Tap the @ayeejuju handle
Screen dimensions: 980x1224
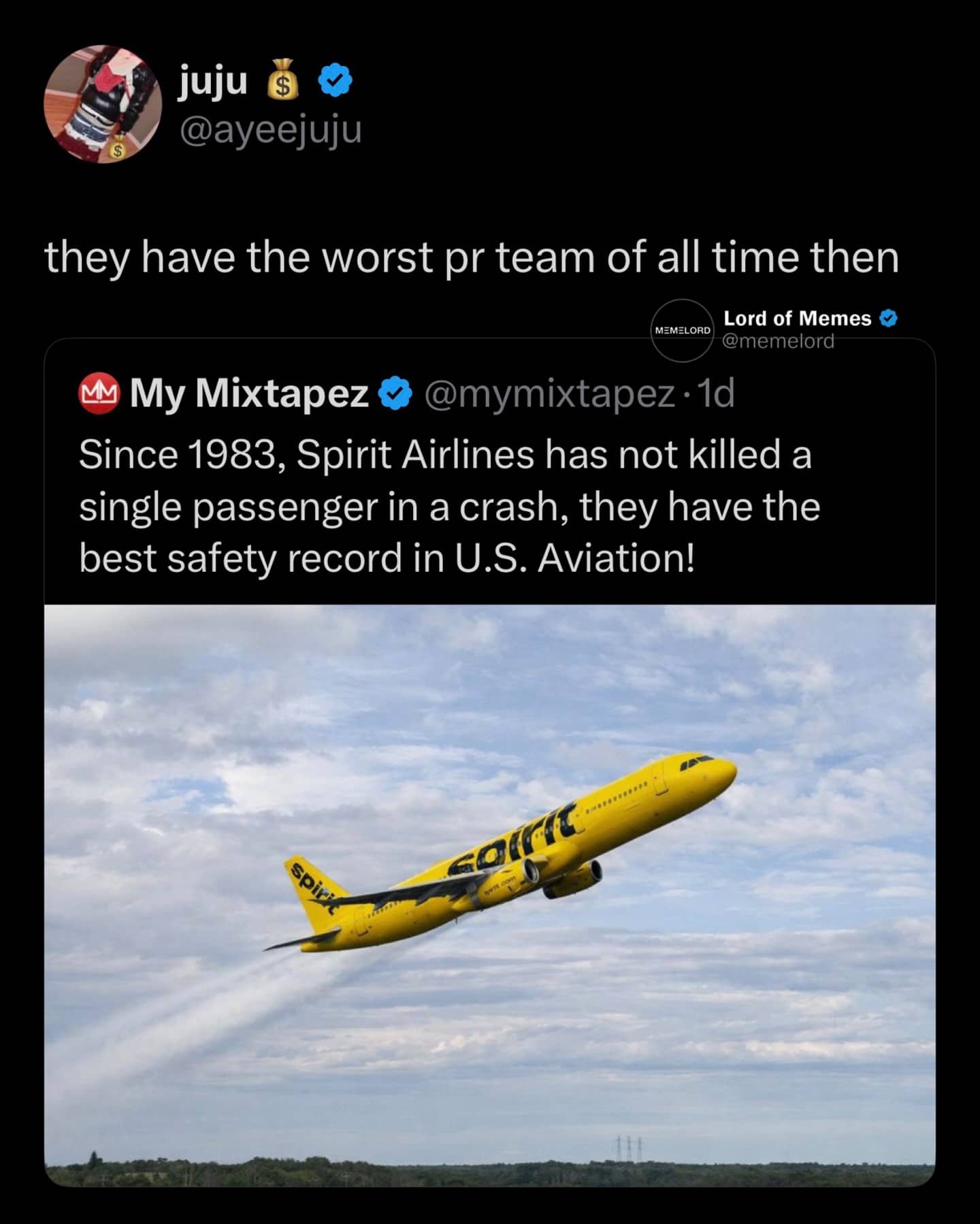pyautogui.click(x=270, y=129)
